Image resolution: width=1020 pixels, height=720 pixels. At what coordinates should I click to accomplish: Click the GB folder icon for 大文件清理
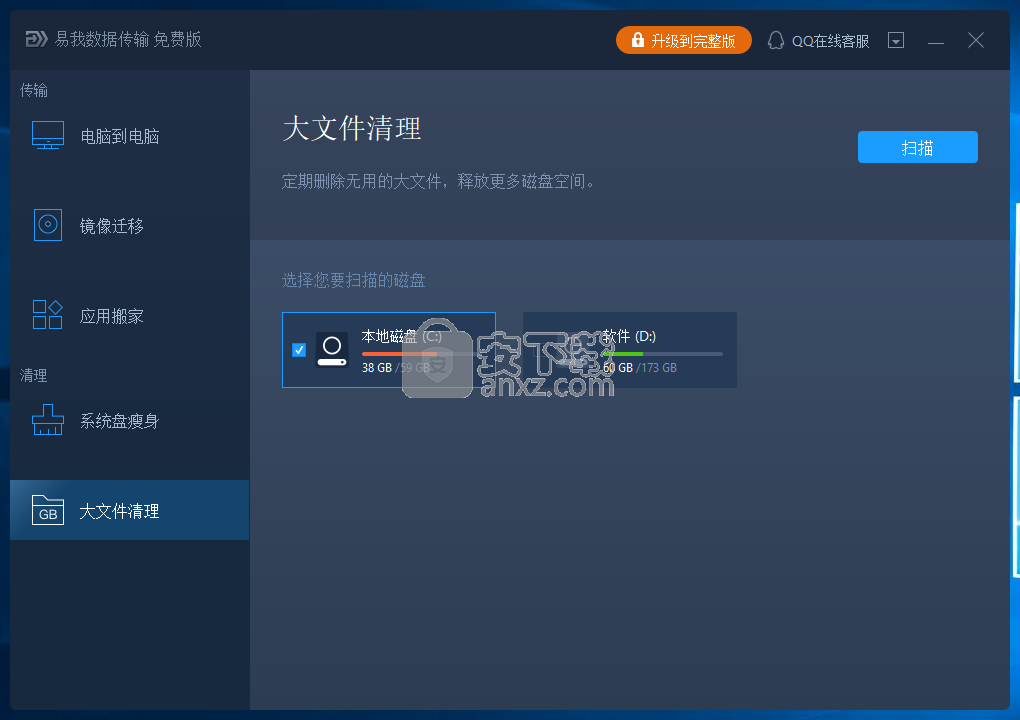[x=48, y=510]
